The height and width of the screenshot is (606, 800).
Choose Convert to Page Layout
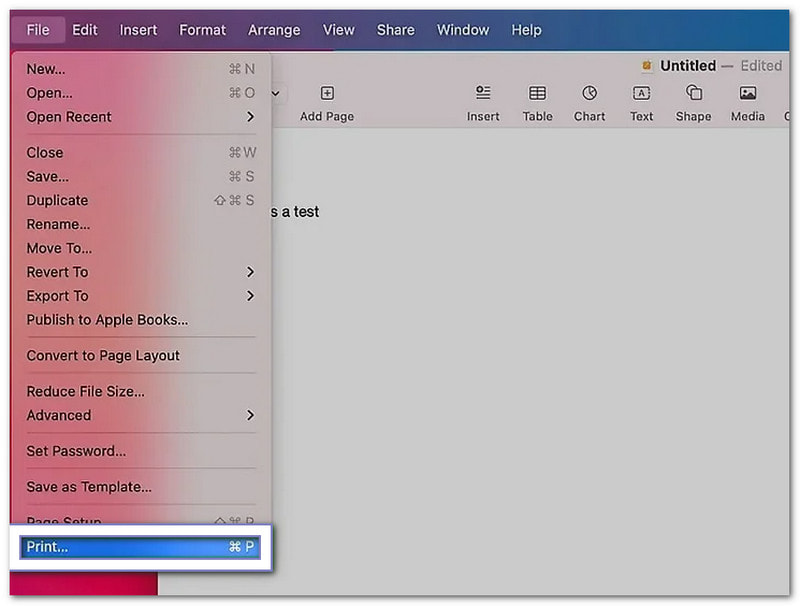pos(140,356)
